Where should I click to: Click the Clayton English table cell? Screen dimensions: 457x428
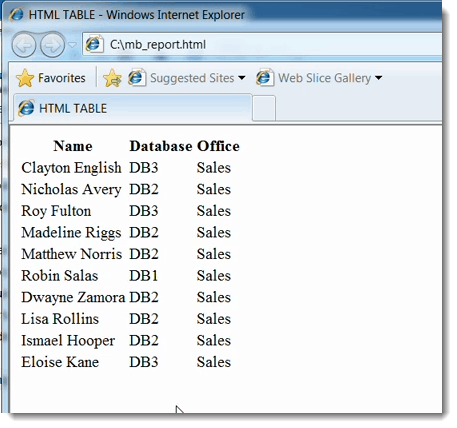(x=71, y=168)
